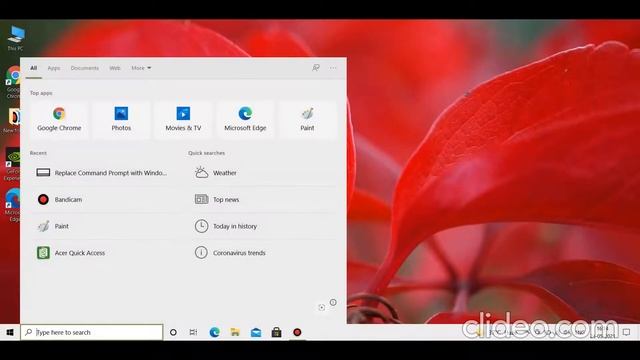Switch to the Documents search tab
640x360 pixels.
coord(85,68)
